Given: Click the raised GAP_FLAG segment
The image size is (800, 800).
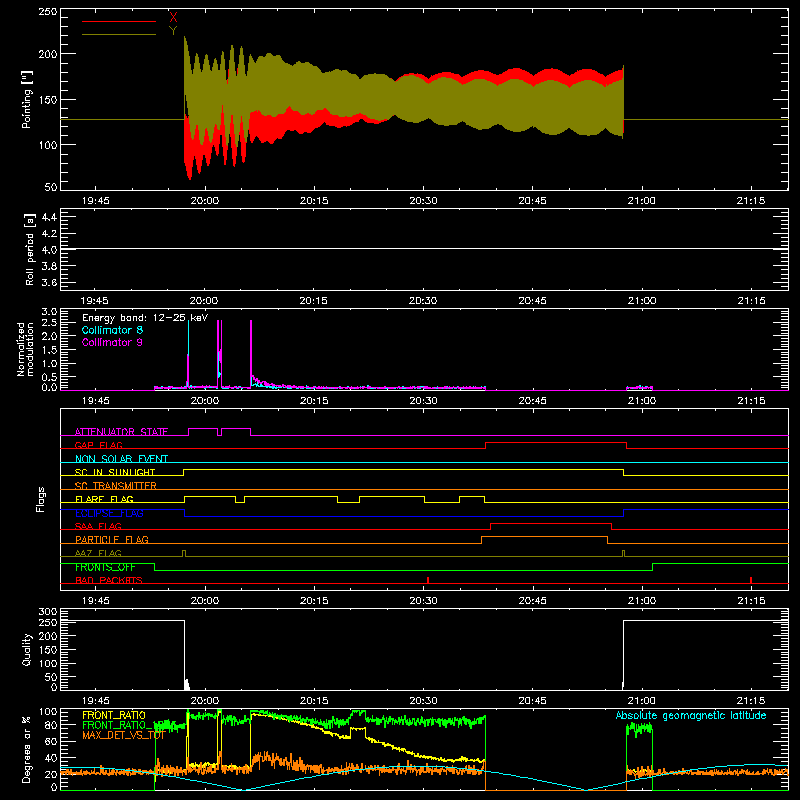Looking at the screenshot, I should (556, 443).
